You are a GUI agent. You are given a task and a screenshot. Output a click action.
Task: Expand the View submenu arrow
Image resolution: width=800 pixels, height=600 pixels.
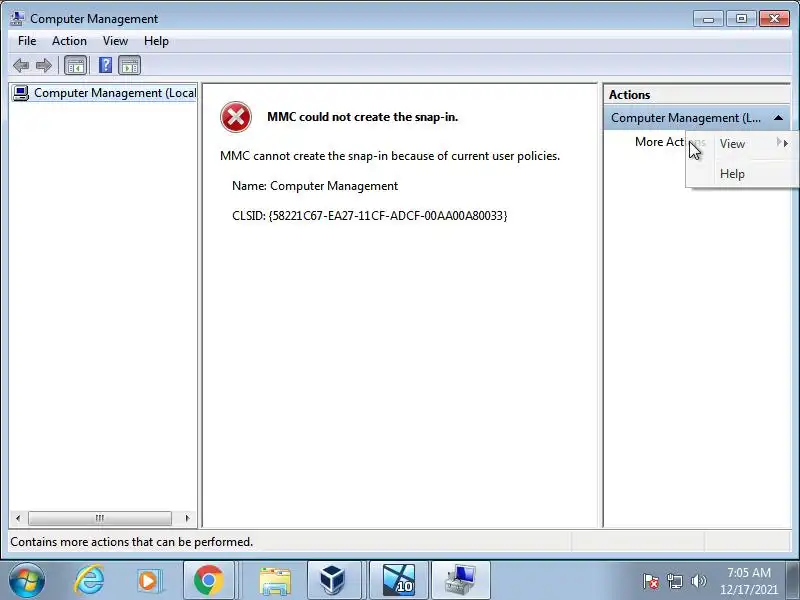pyautogui.click(x=784, y=143)
